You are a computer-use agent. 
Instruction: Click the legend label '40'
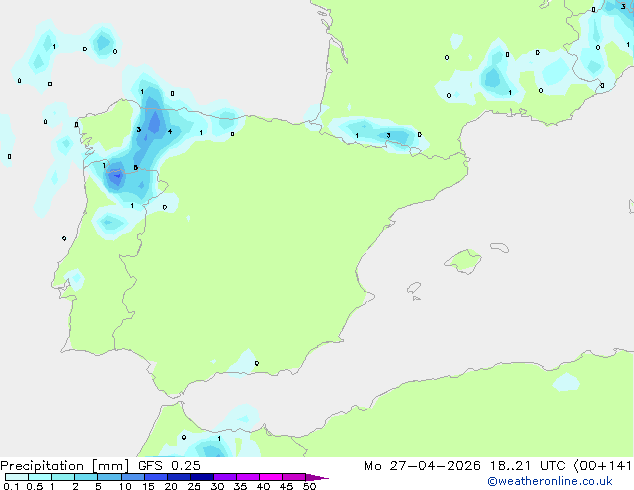[263, 486]
